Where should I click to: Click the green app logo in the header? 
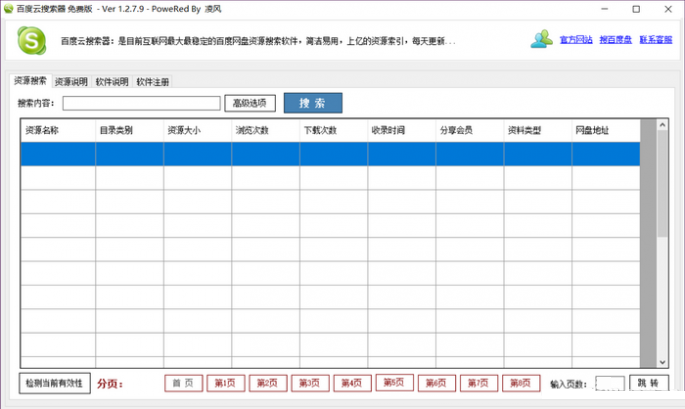pos(32,42)
